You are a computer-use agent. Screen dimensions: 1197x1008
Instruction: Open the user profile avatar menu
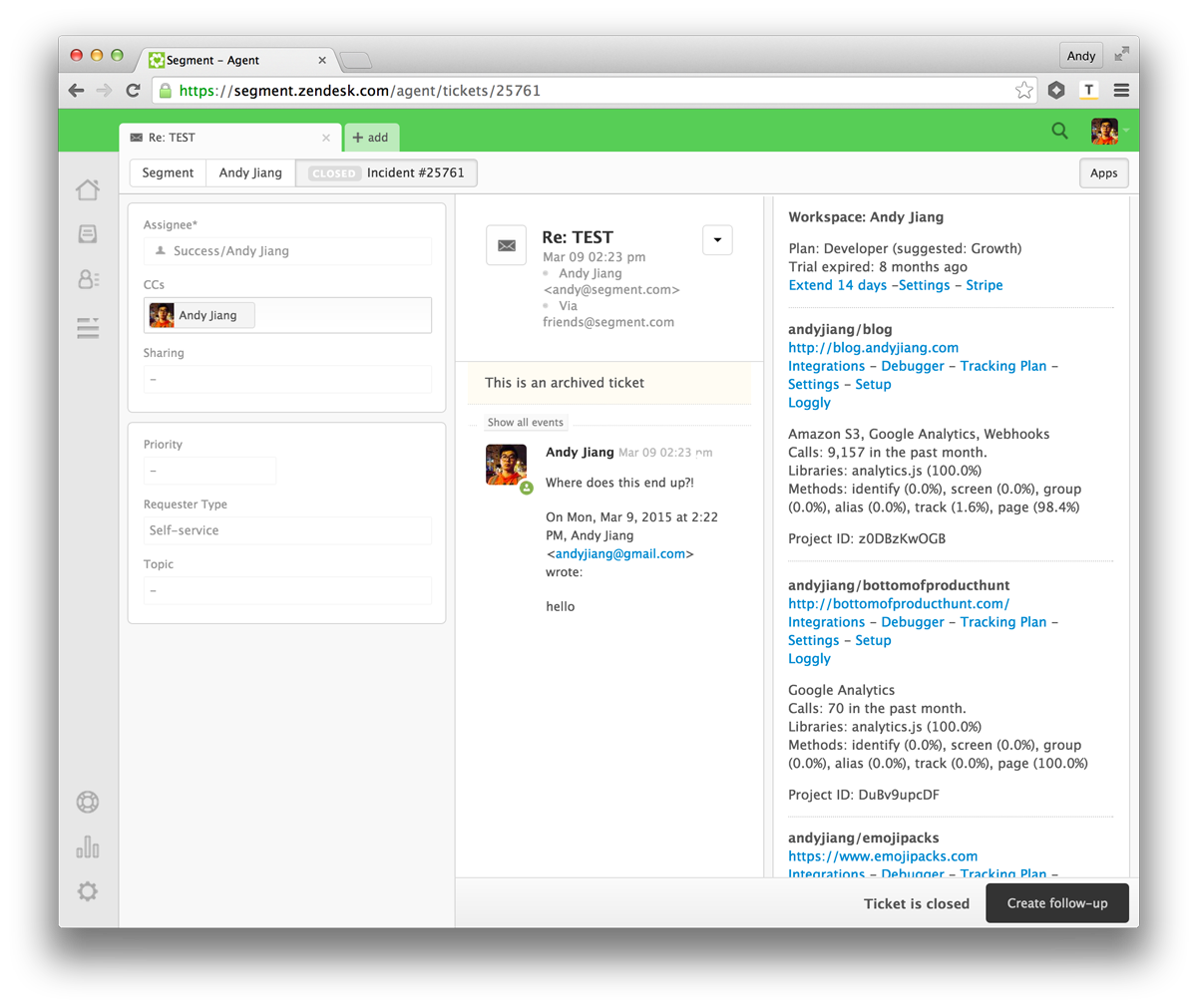pos(1105,131)
